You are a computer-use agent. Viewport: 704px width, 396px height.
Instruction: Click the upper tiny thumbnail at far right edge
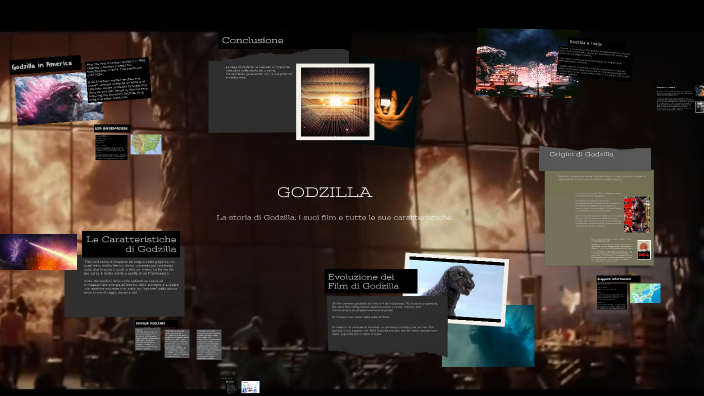700,91
